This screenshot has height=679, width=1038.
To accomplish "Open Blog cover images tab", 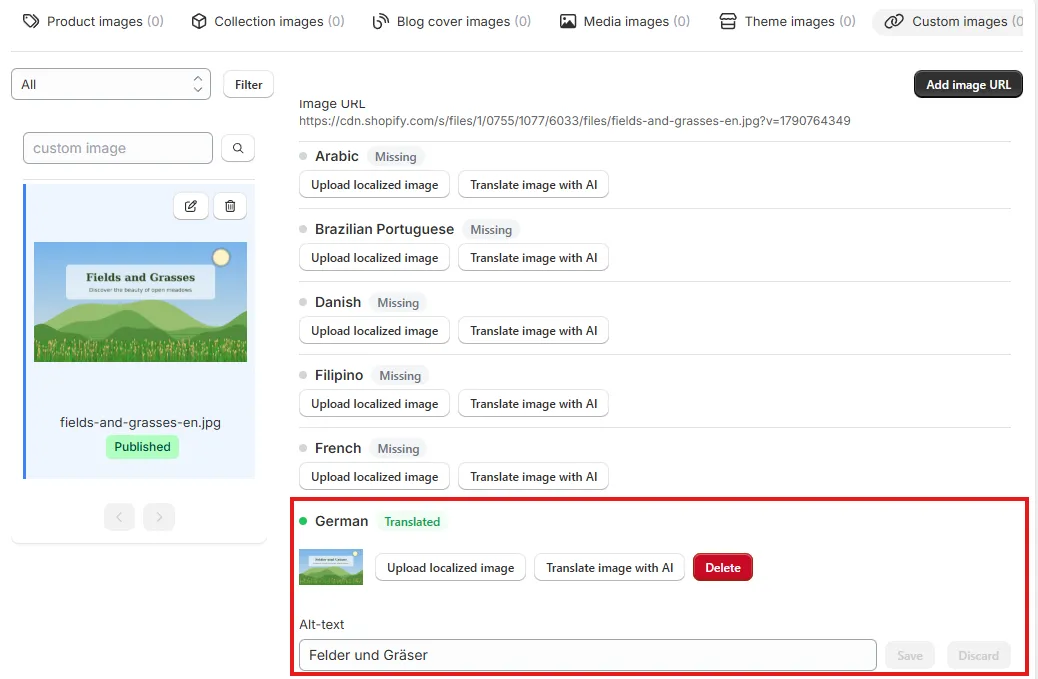I will 451,21.
